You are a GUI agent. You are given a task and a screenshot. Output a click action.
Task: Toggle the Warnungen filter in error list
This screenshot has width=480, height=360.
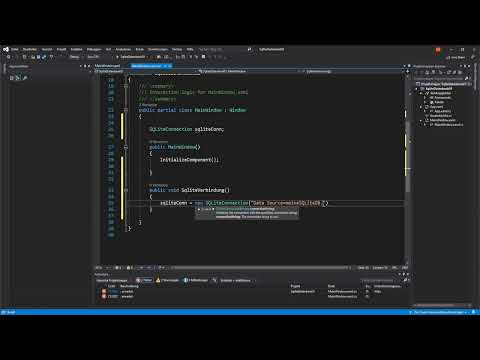167,280
